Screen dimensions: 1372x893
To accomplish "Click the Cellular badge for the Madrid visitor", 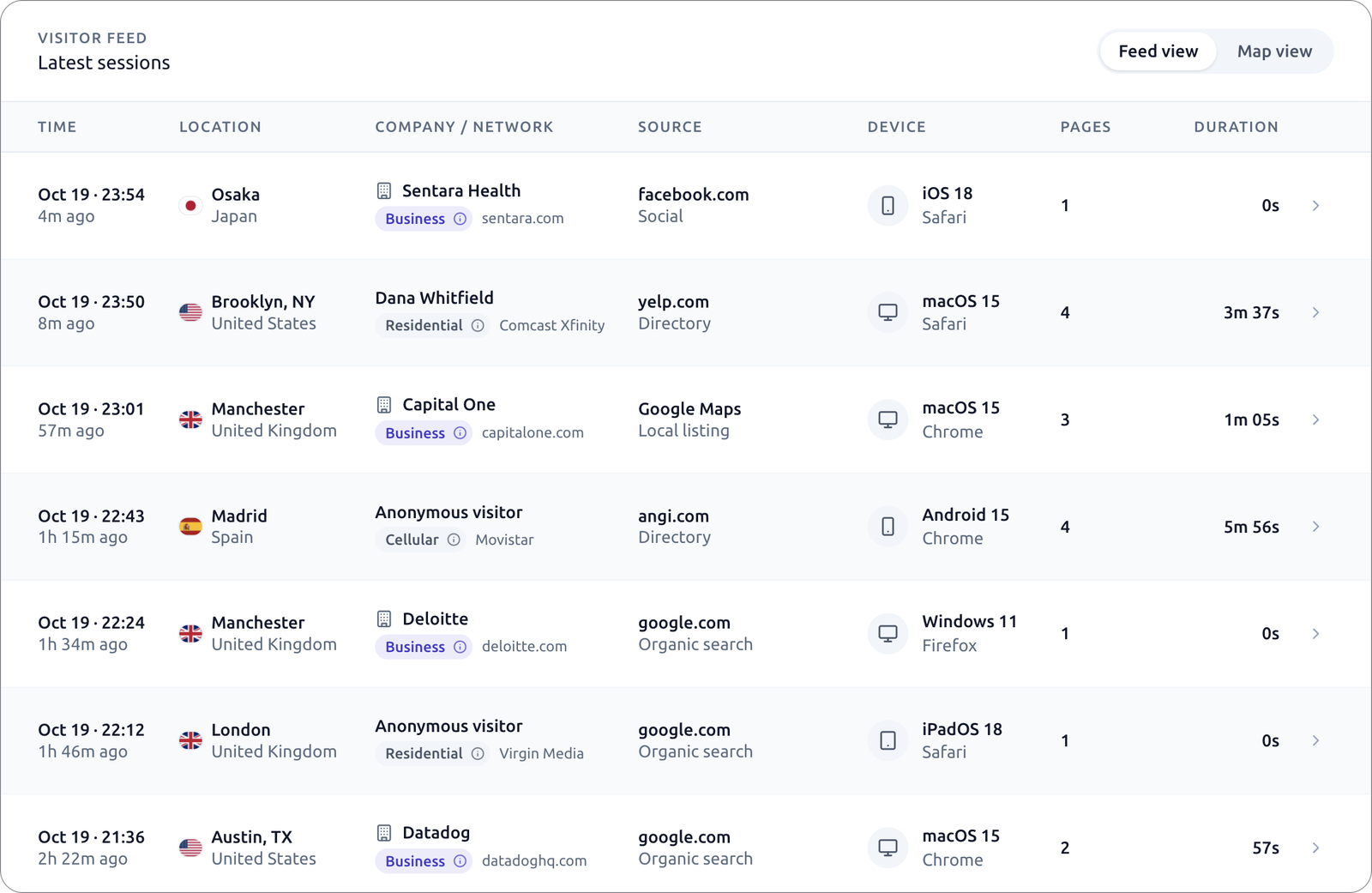I will pyautogui.click(x=420, y=540).
